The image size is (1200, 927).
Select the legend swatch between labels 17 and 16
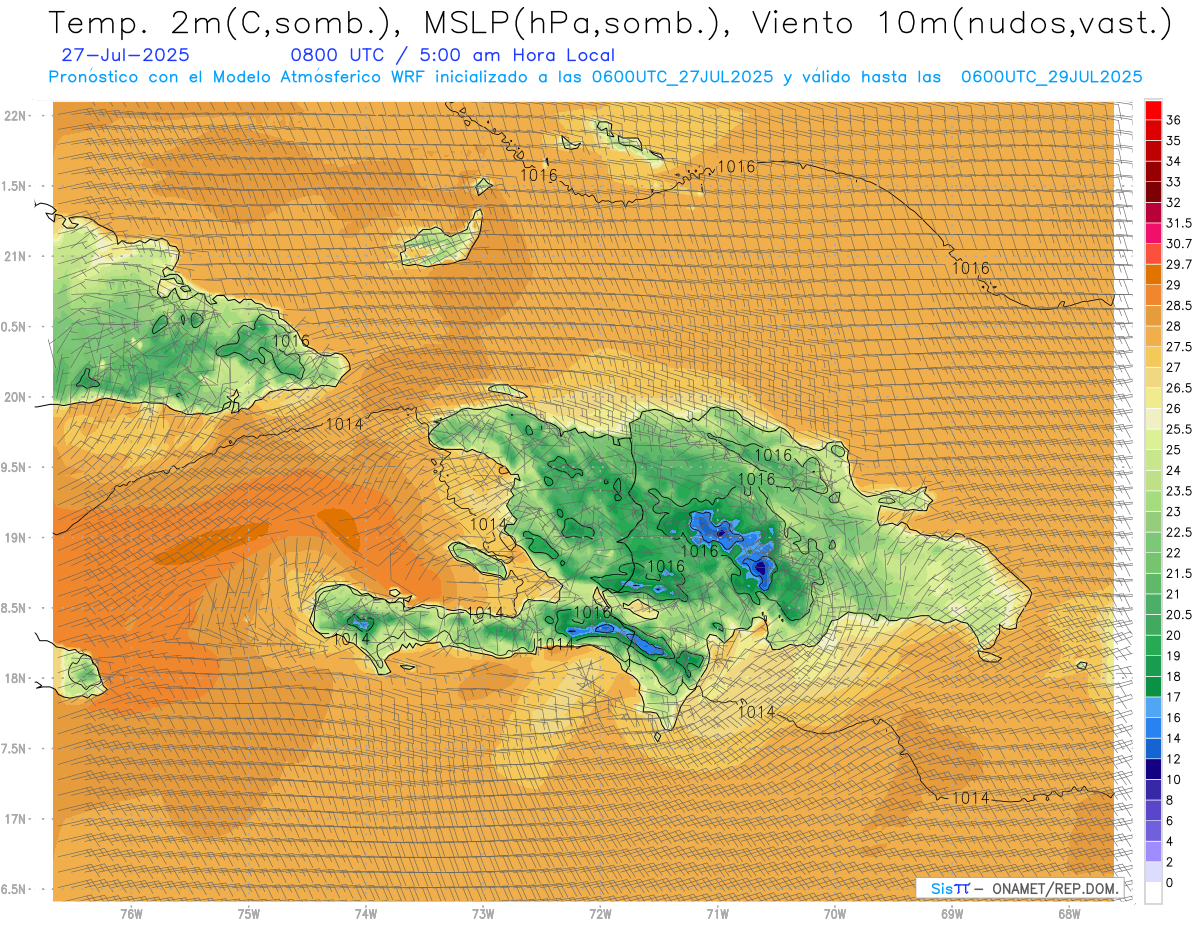1153,707
